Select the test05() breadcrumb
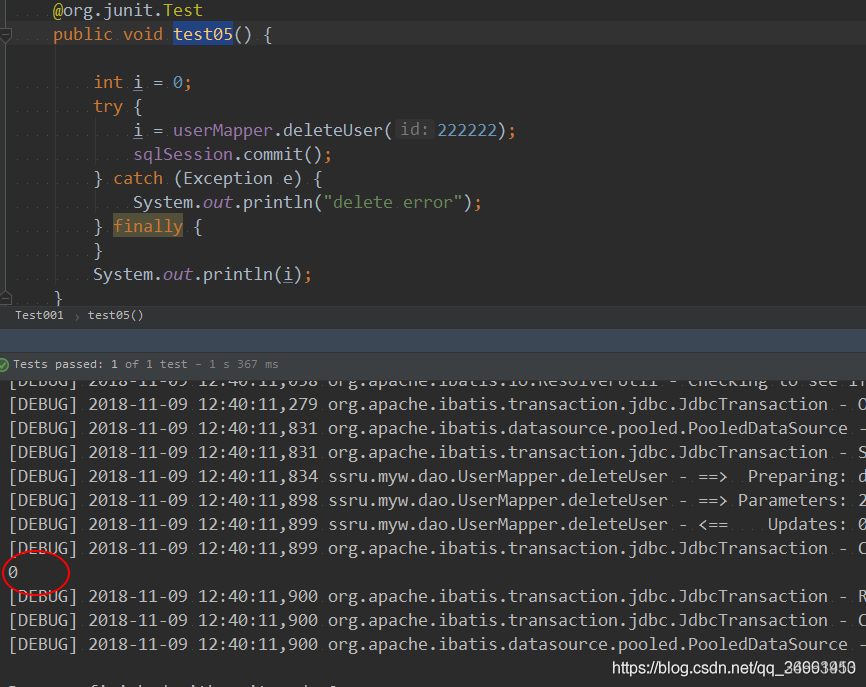This screenshot has width=866, height=687. (x=115, y=315)
